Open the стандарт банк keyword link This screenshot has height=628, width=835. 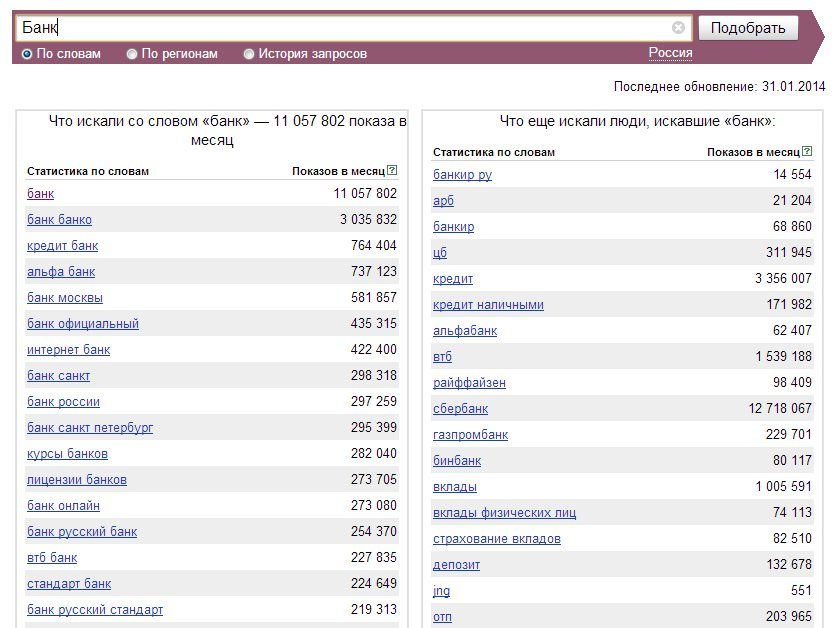pos(69,584)
